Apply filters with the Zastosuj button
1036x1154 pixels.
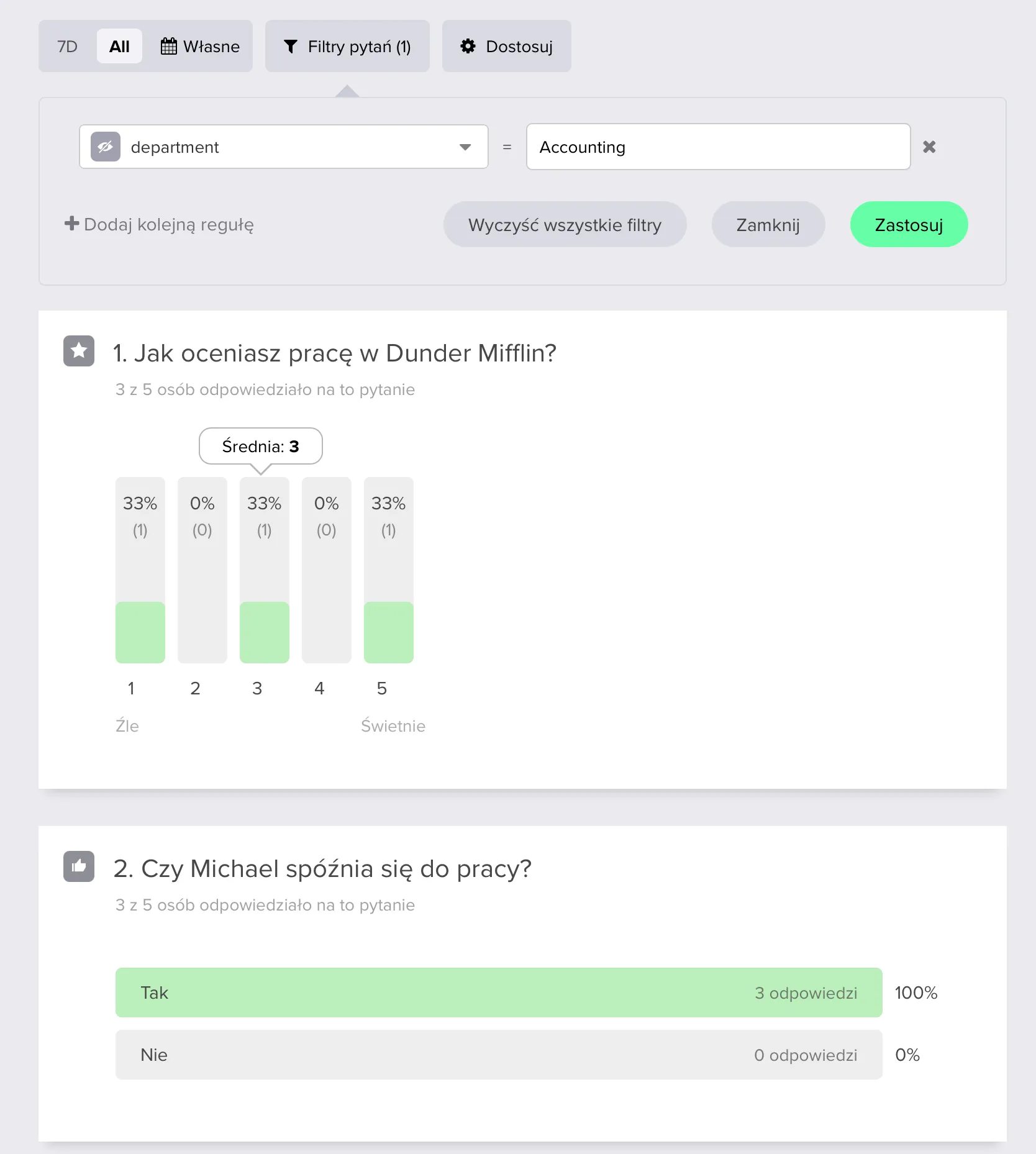pos(909,224)
